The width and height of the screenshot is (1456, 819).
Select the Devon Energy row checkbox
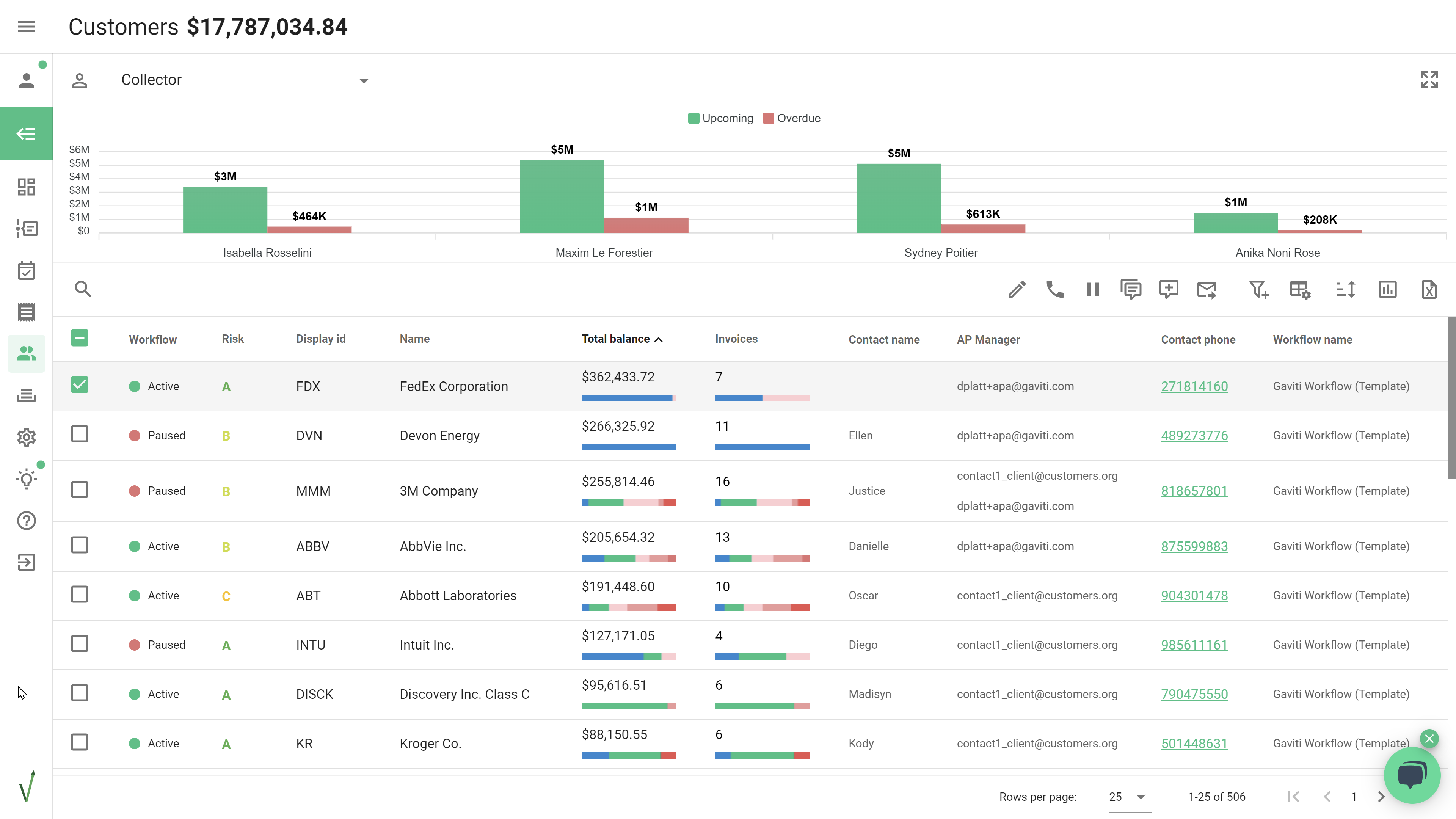click(80, 434)
